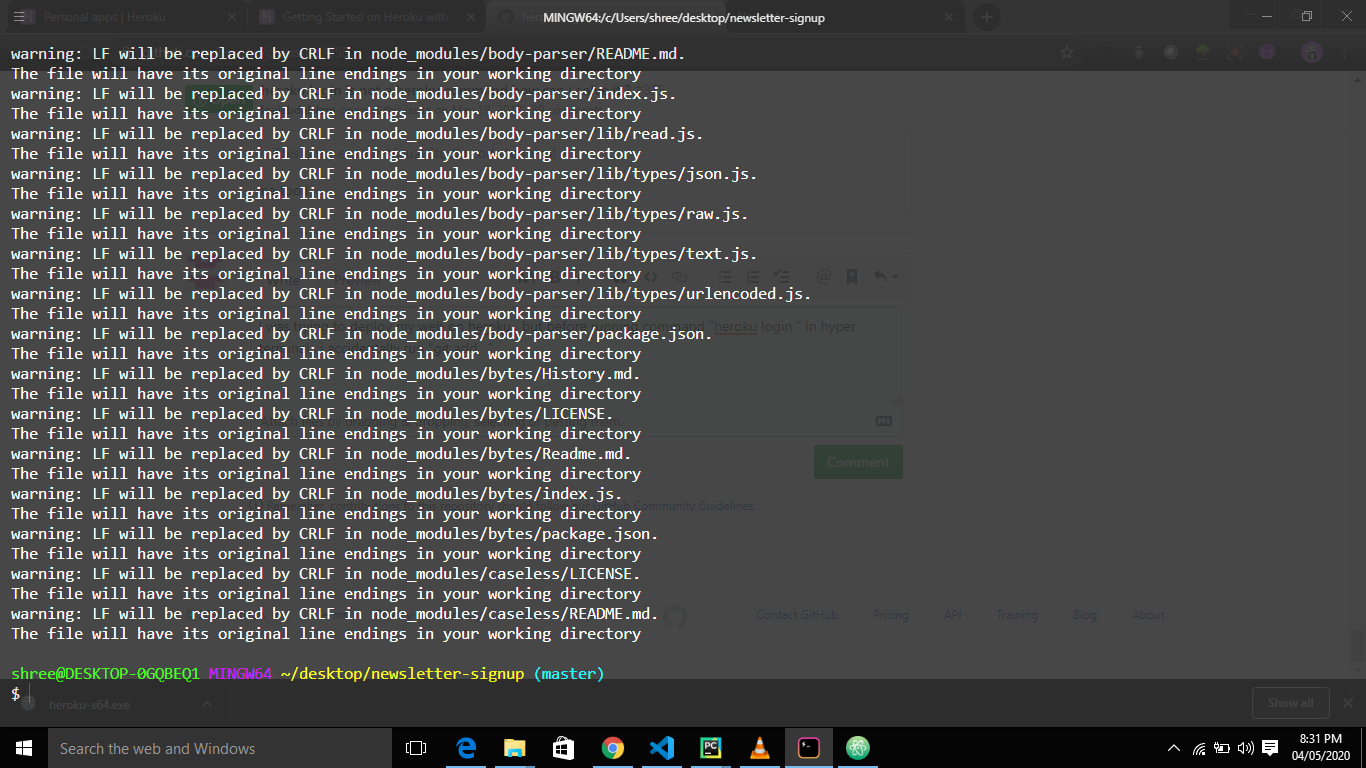Launch Visual Studio Code from the taskbar

pyautogui.click(x=661, y=747)
